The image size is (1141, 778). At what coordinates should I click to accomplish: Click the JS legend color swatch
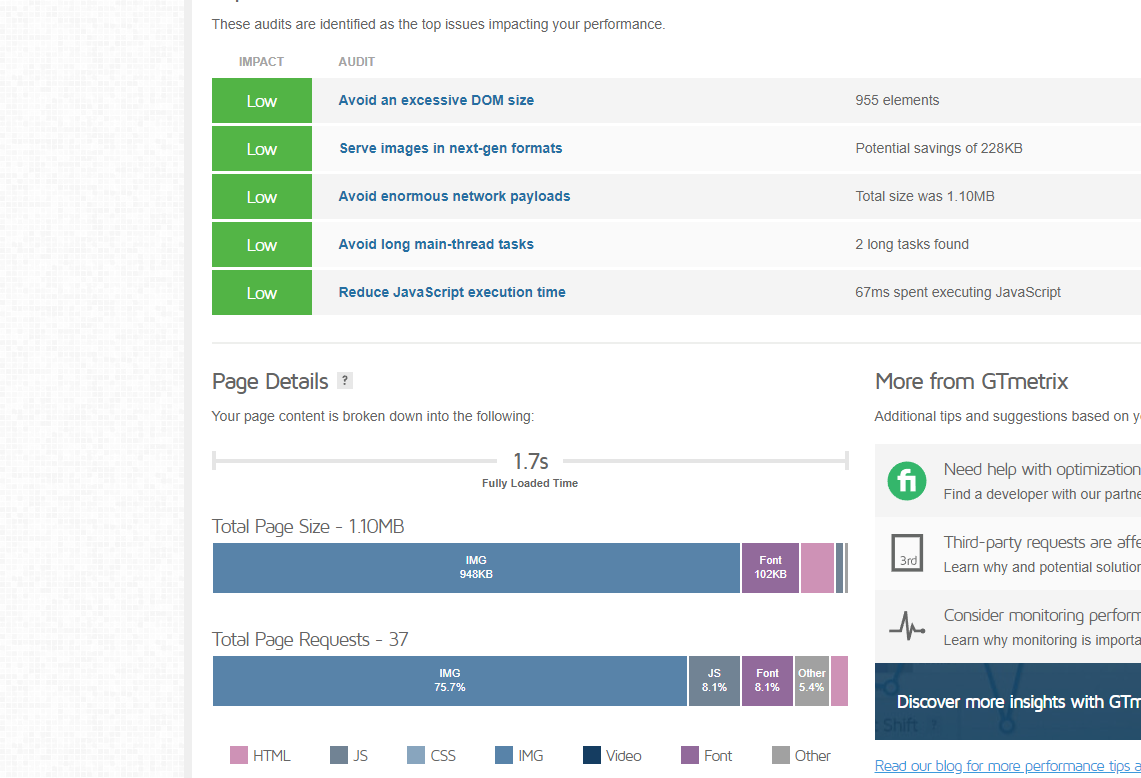(x=338, y=755)
